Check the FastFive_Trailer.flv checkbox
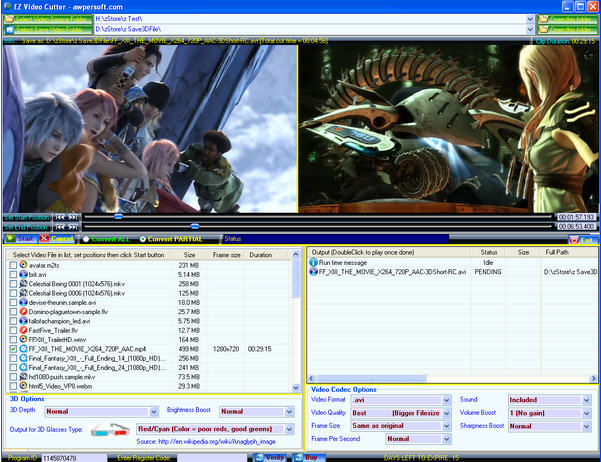601x462 pixels. pyautogui.click(x=13, y=329)
